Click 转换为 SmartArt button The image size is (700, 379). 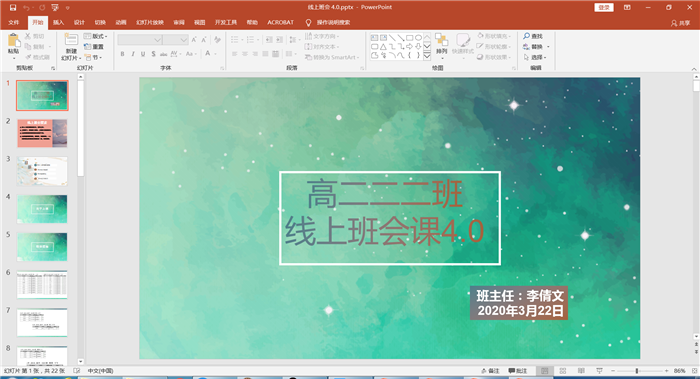point(333,57)
